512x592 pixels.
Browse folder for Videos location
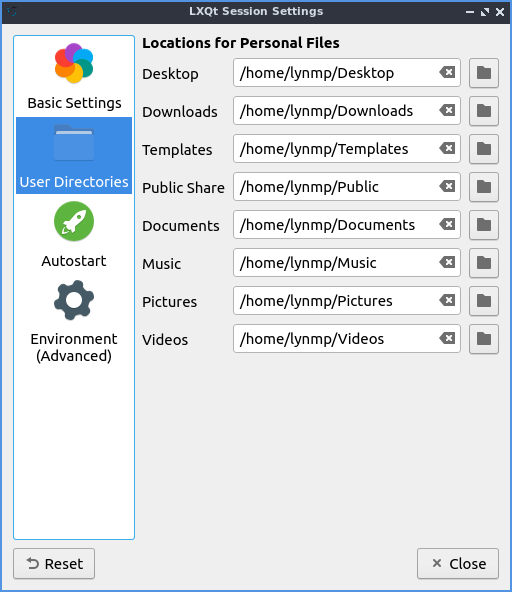(484, 339)
